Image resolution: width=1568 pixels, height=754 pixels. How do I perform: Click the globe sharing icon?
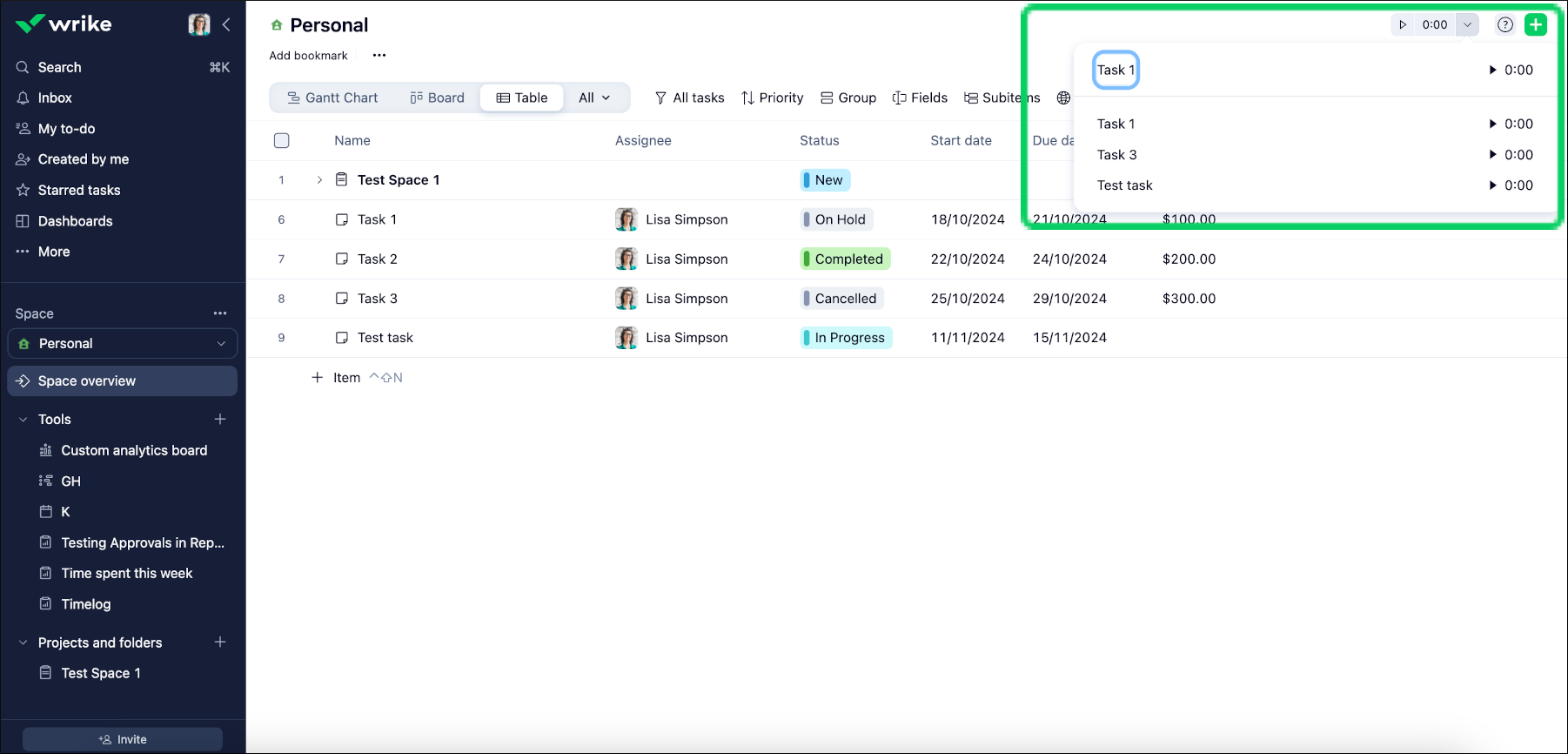click(1063, 98)
